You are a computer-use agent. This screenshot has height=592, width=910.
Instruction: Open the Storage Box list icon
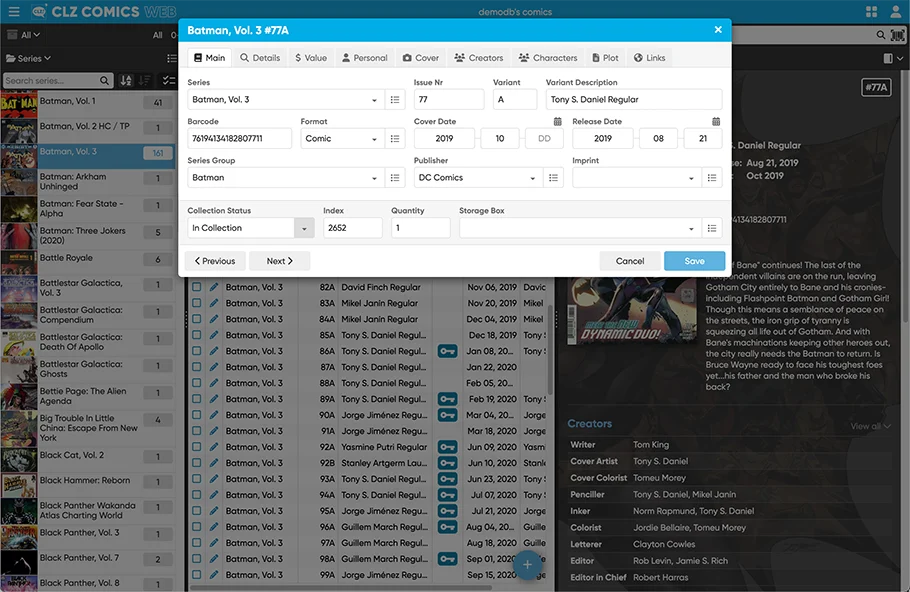coord(712,228)
